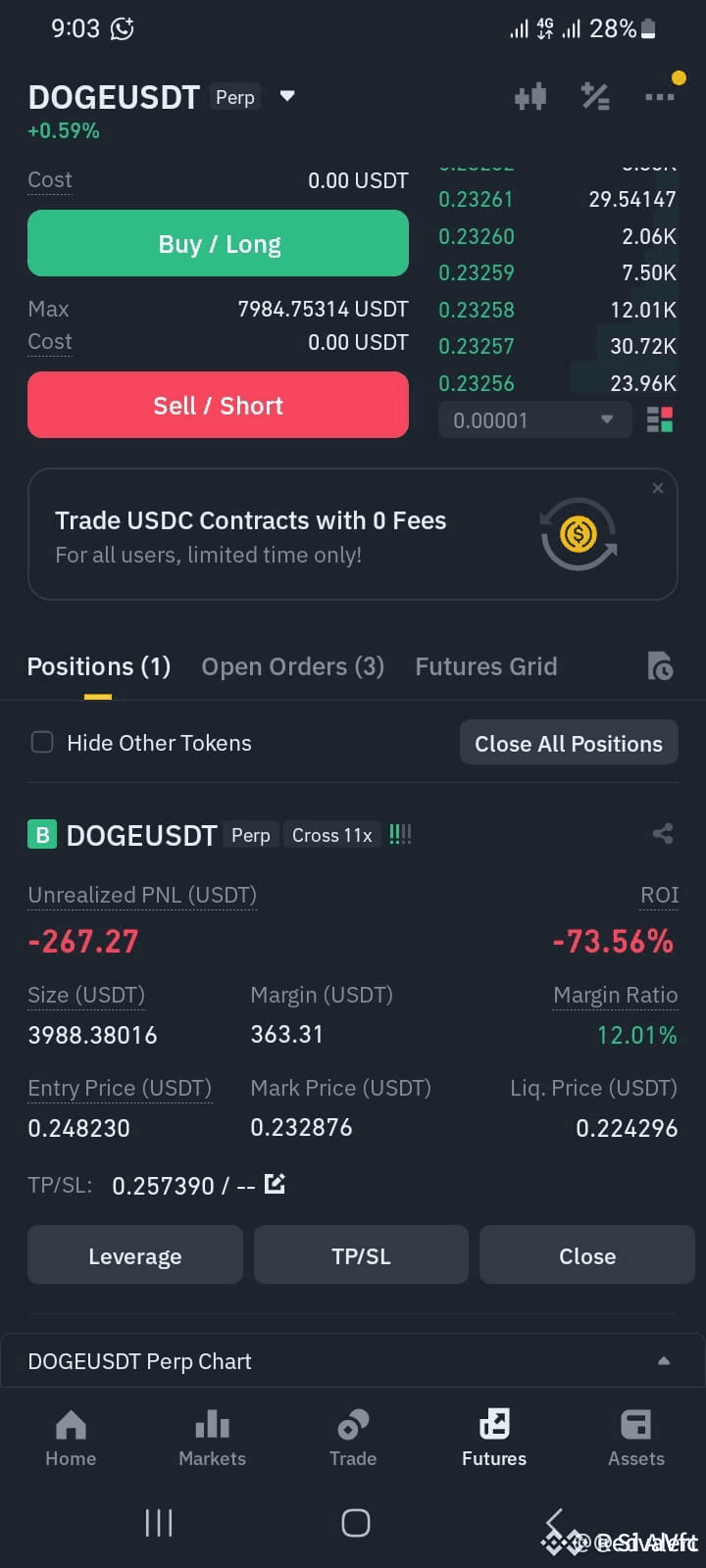This screenshot has height=1568, width=706.
Task: Edit TP/SL with the pencil icon
Action: point(275,1184)
